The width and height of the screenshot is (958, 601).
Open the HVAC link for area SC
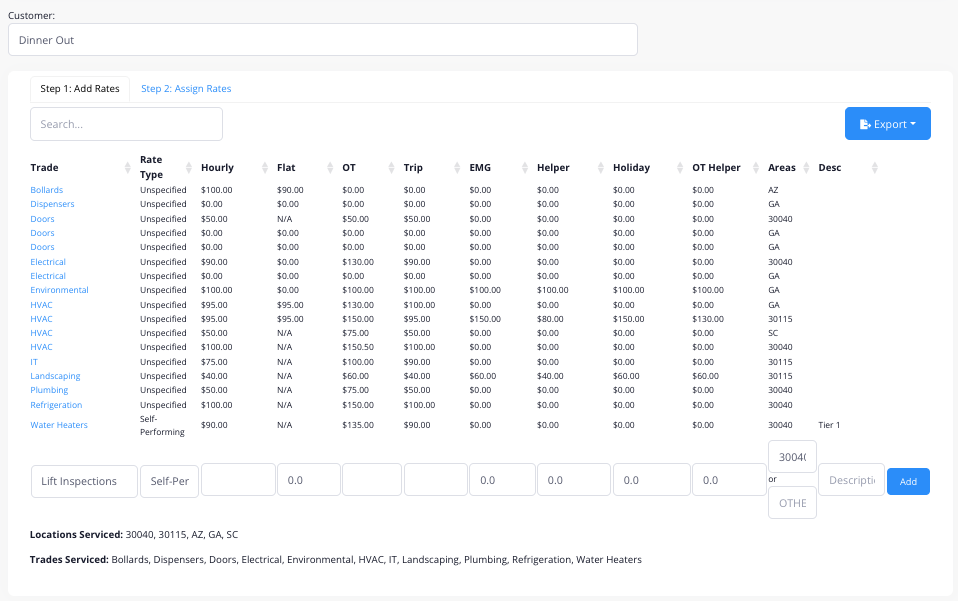click(x=42, y=333)
